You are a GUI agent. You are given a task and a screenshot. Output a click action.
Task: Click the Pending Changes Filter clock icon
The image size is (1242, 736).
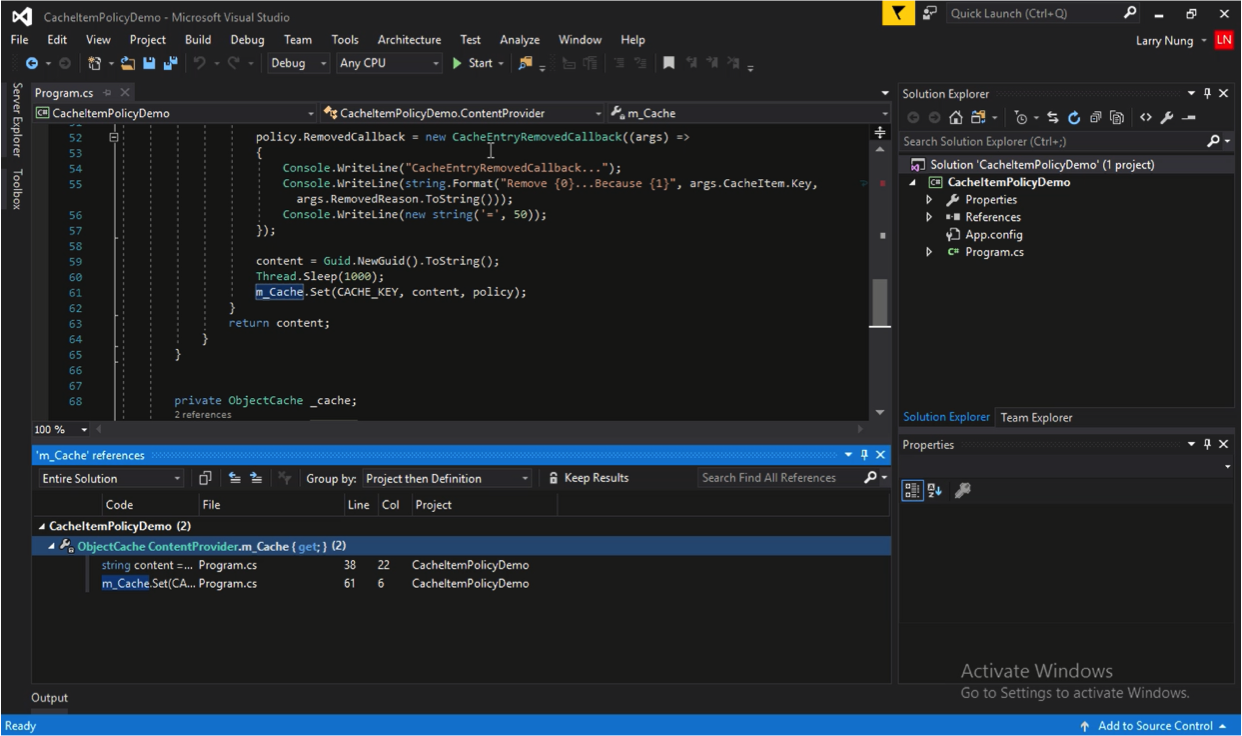[x=1020, y=117]
